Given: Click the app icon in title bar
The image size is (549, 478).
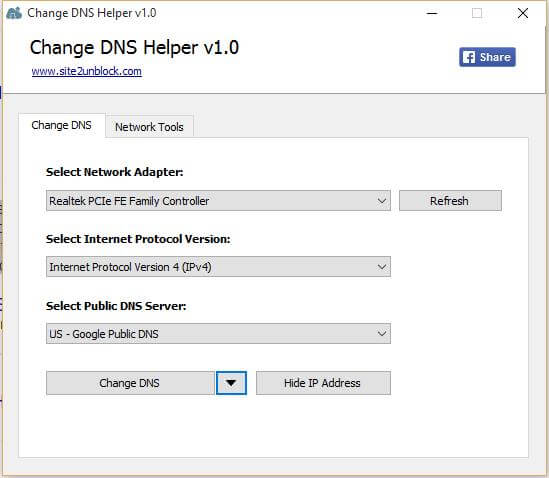Looking at the screenshot, I should click(14, 13).
